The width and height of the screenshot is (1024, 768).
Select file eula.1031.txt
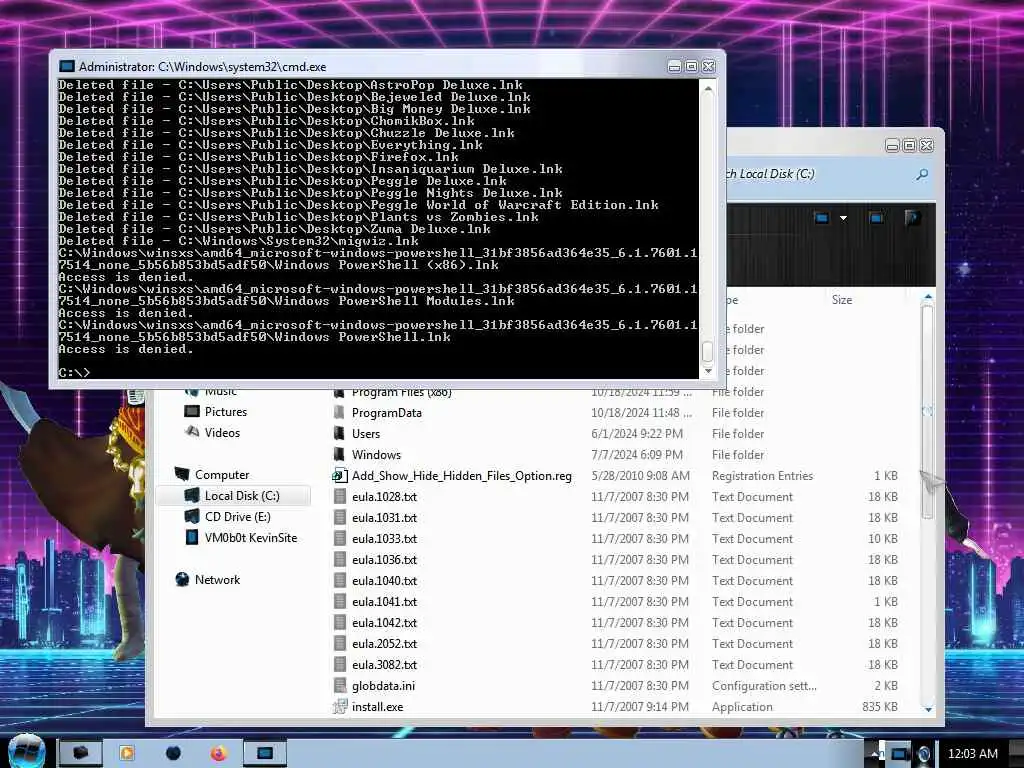[x=384, y=517]
